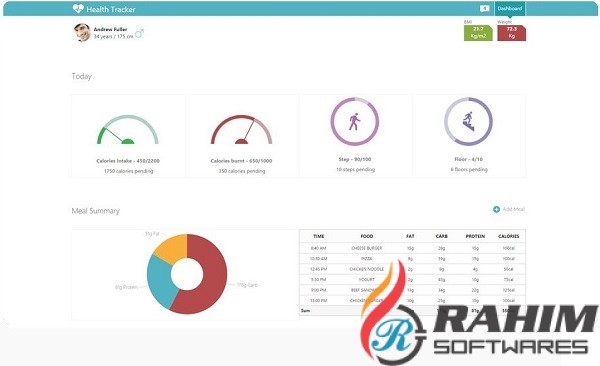The height and width of the screenshot is (366, 600).
Task: Click the Health Tracker heart logo
Action: [x=78, y=9]
